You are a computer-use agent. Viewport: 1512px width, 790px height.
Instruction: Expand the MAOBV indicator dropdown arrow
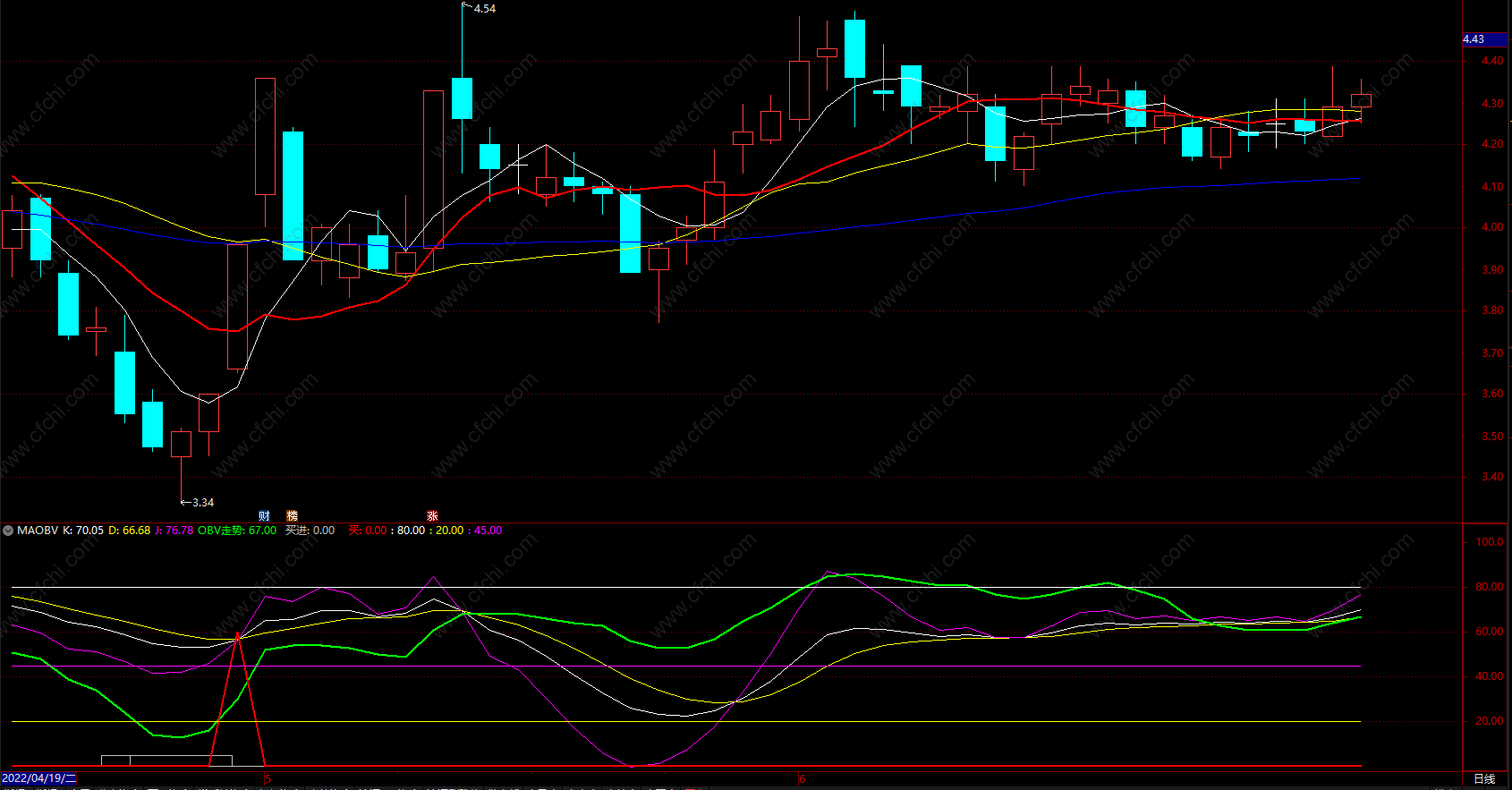click(8, 531)
